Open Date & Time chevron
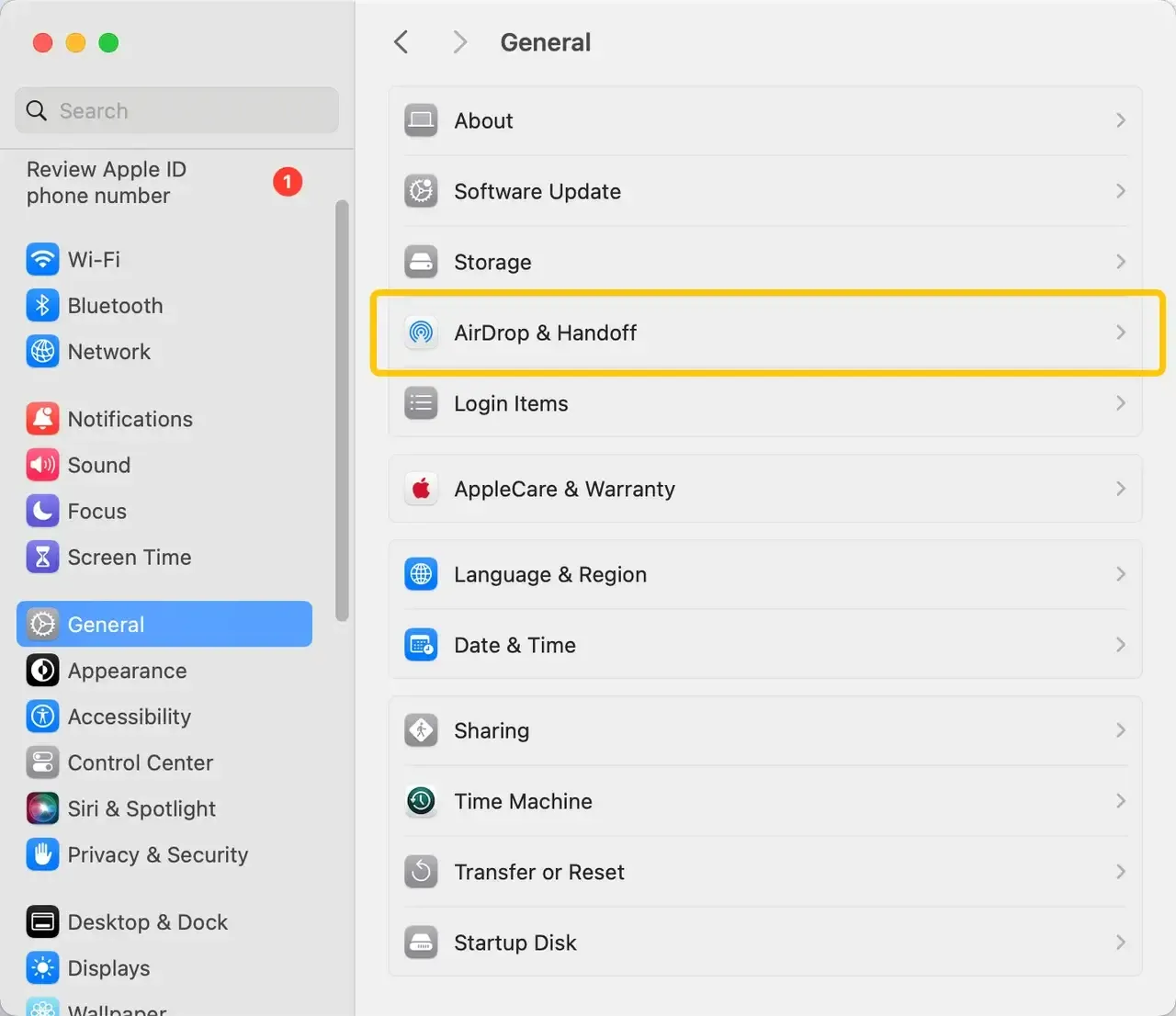1176x1016 pixels. tap(1121, 645)
